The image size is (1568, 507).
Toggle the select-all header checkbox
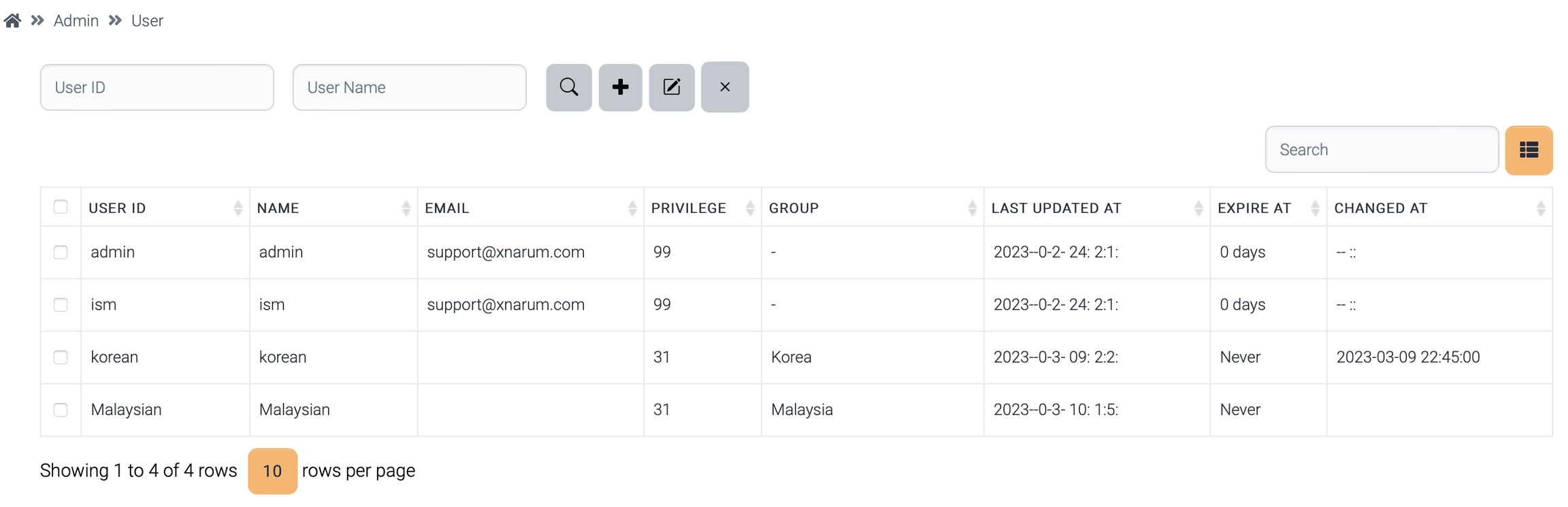click(x=61, y=207)
